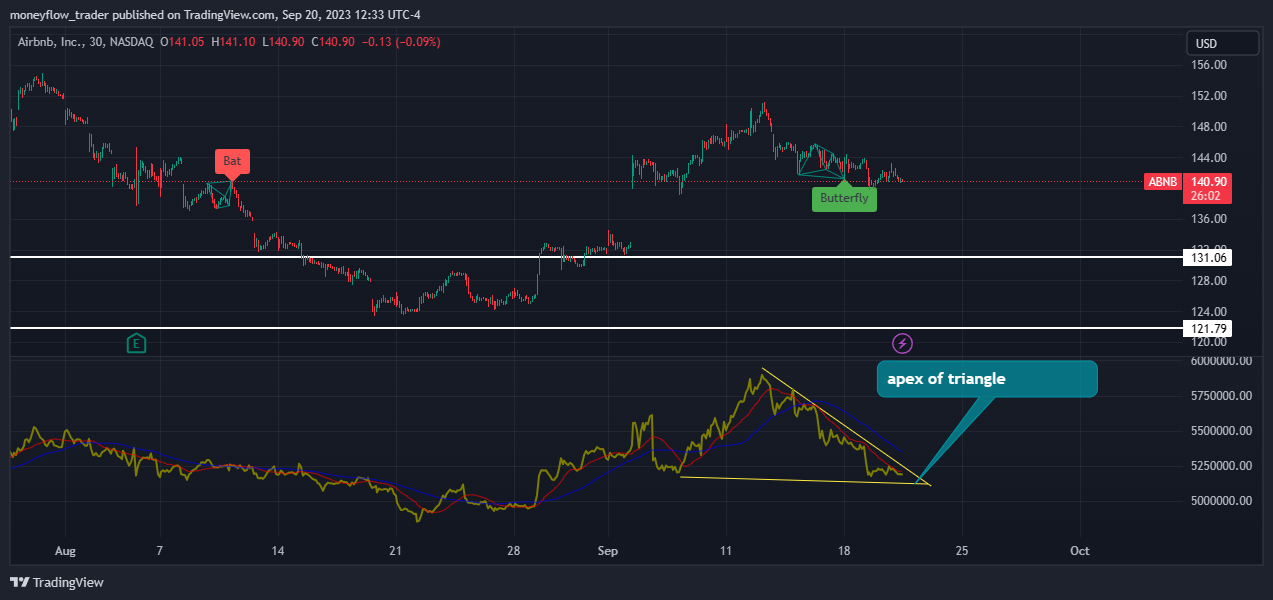Click the 6000000.00 indicator axis value
Viewport: 1273px width, 600px height.
[x=1221, y=361]
